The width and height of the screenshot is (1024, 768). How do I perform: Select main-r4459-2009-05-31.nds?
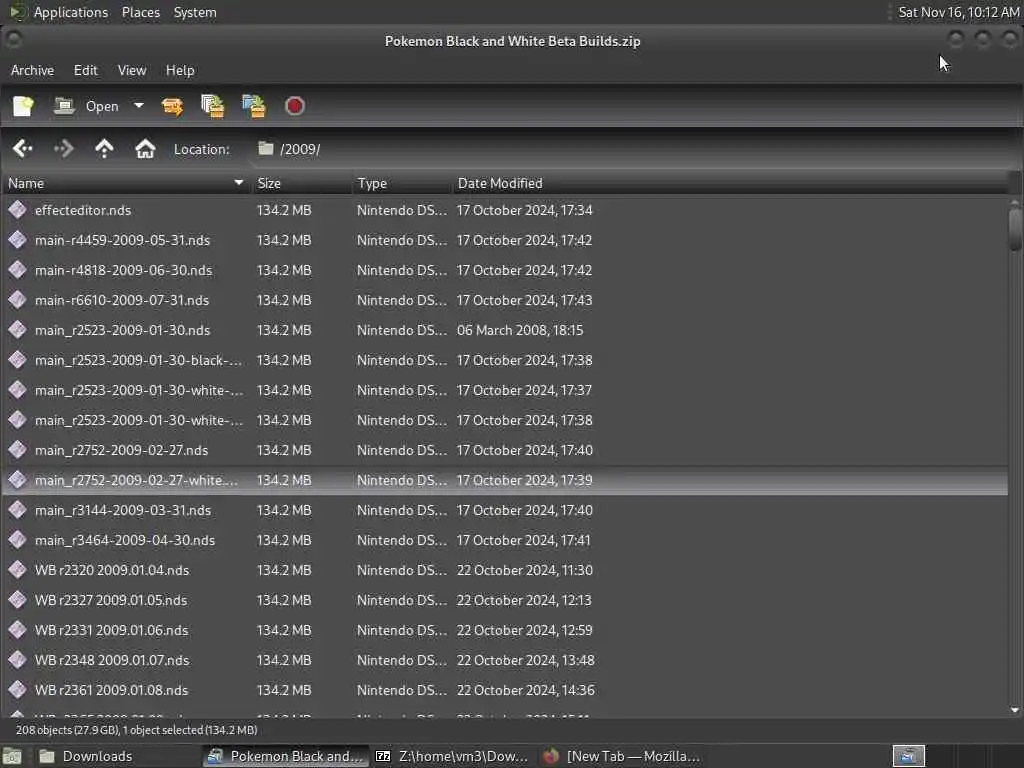505,240
